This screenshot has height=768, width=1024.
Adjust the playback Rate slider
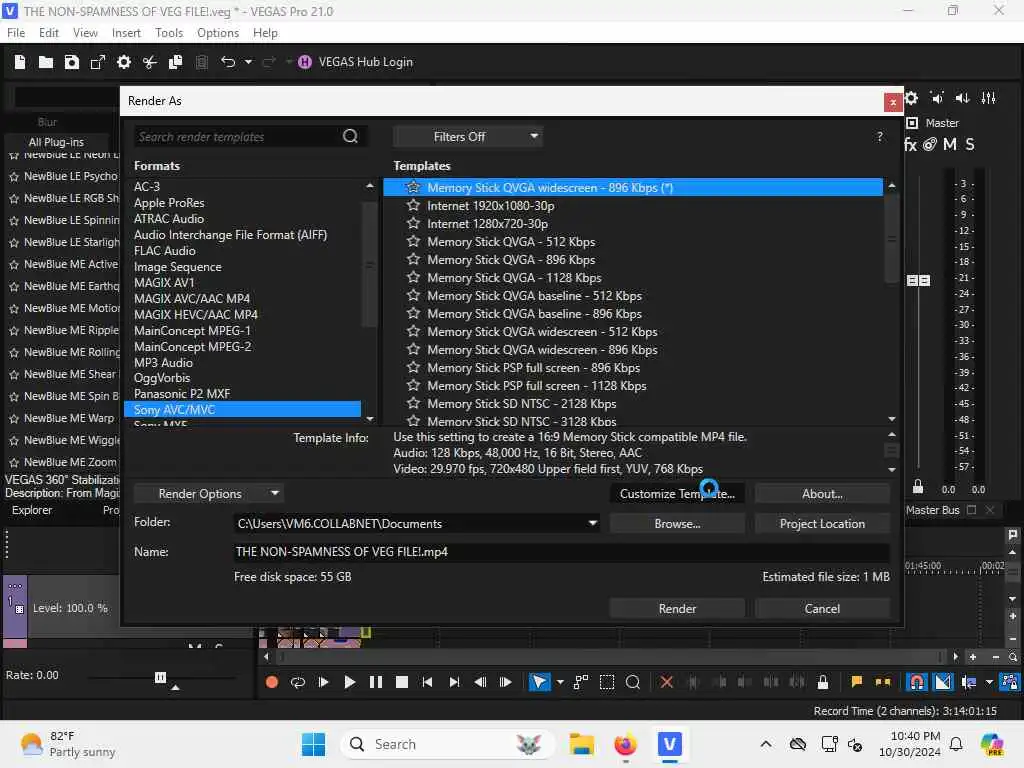click(x=160, y=677)
